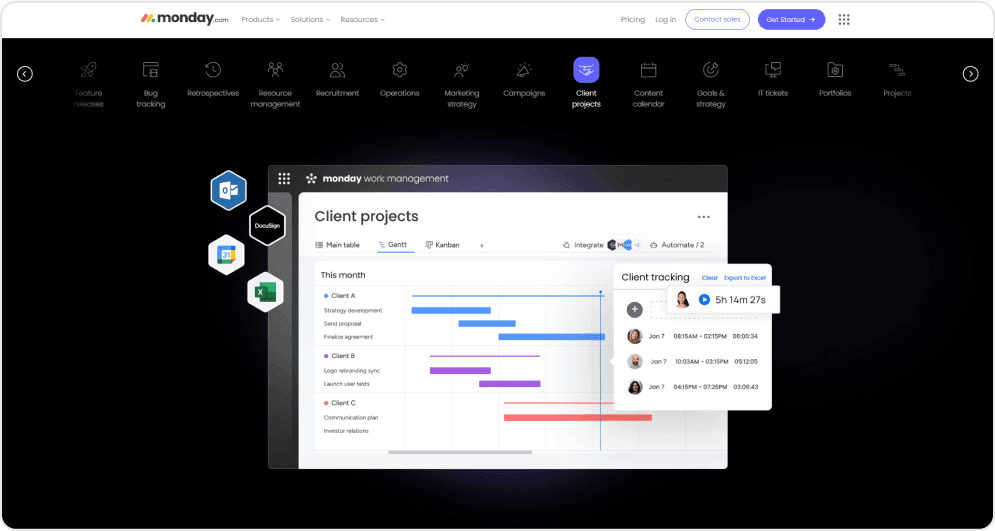Screen dimensions: 995x531
Task: Click the 04:15PM – 07:26PM time entry
Action: (x=701, y=386)
